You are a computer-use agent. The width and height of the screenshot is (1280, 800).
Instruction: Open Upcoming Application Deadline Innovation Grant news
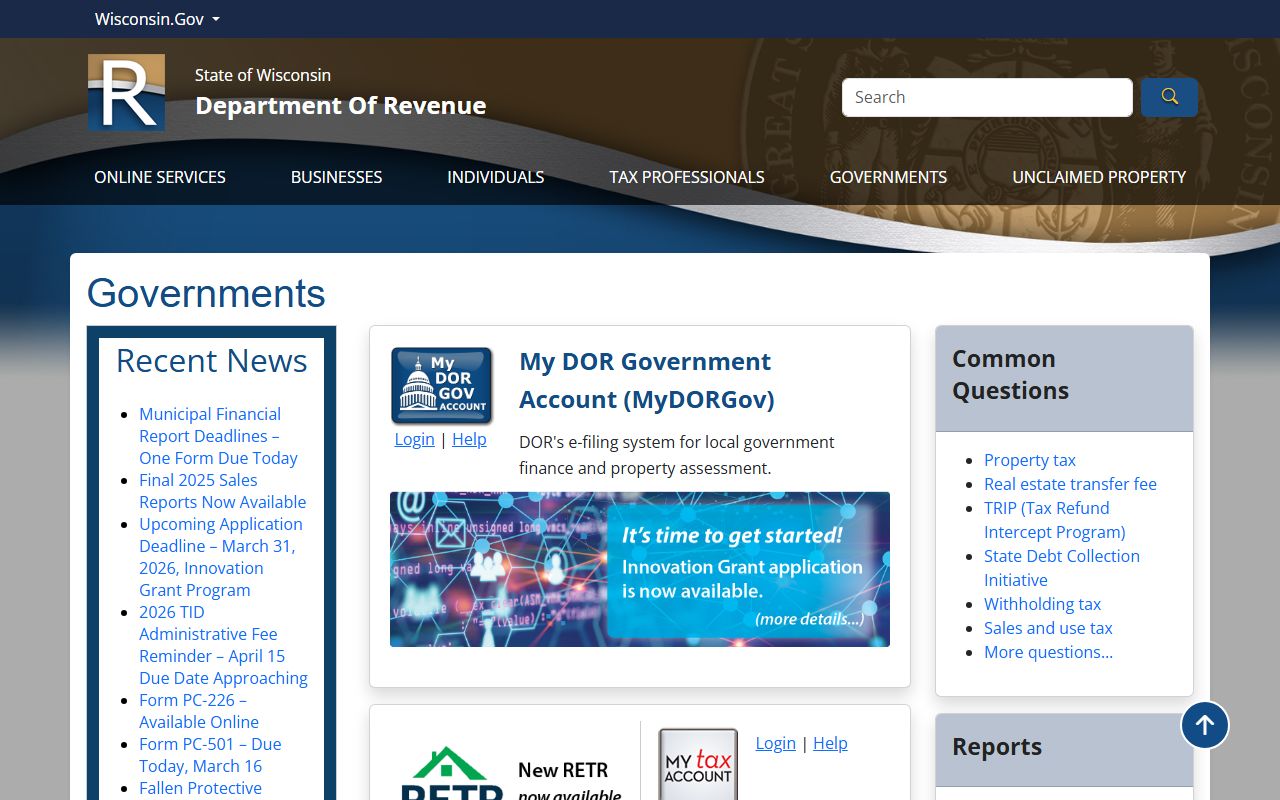(x=220, y=557)
